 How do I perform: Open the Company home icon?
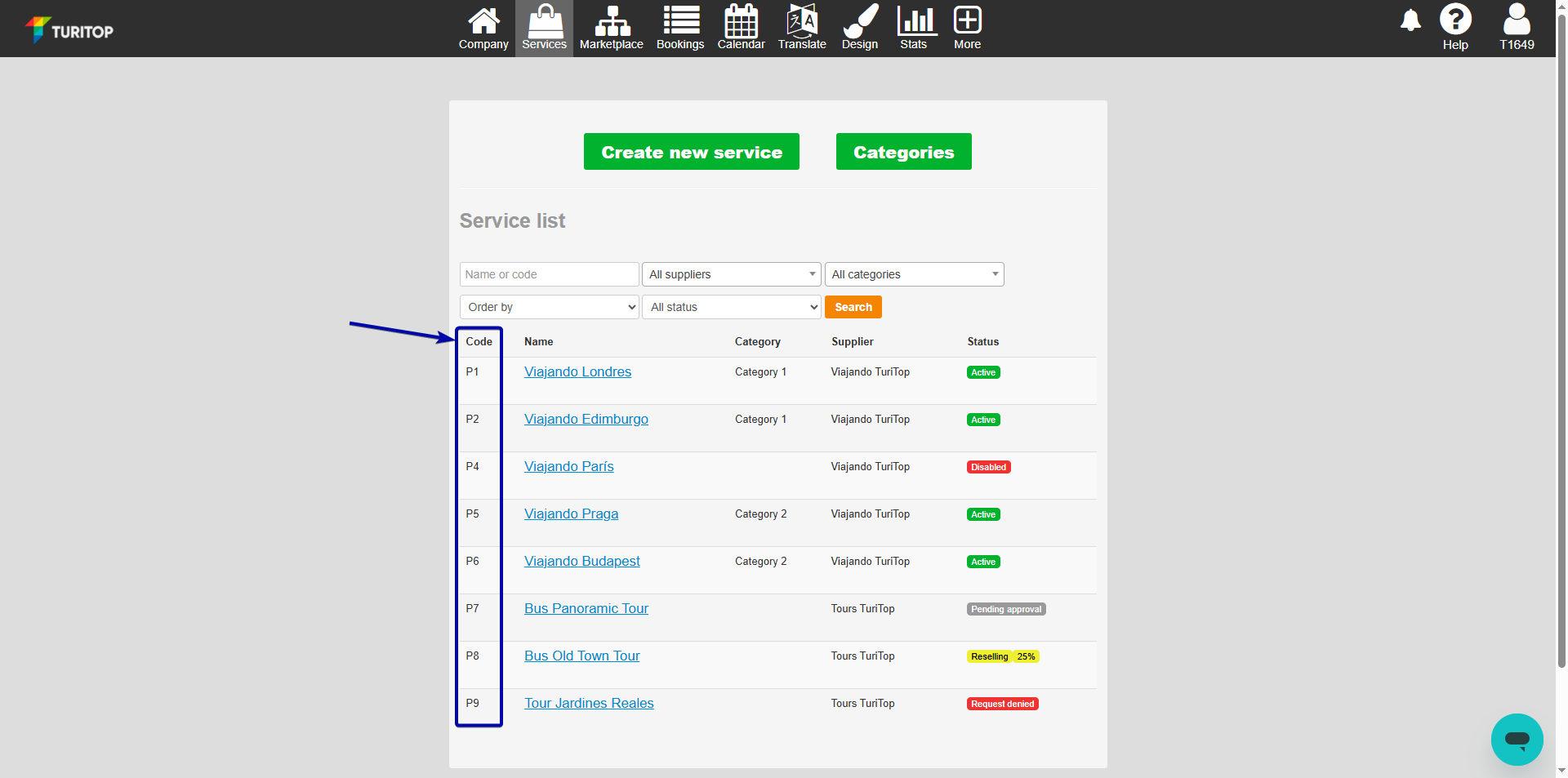483,22
